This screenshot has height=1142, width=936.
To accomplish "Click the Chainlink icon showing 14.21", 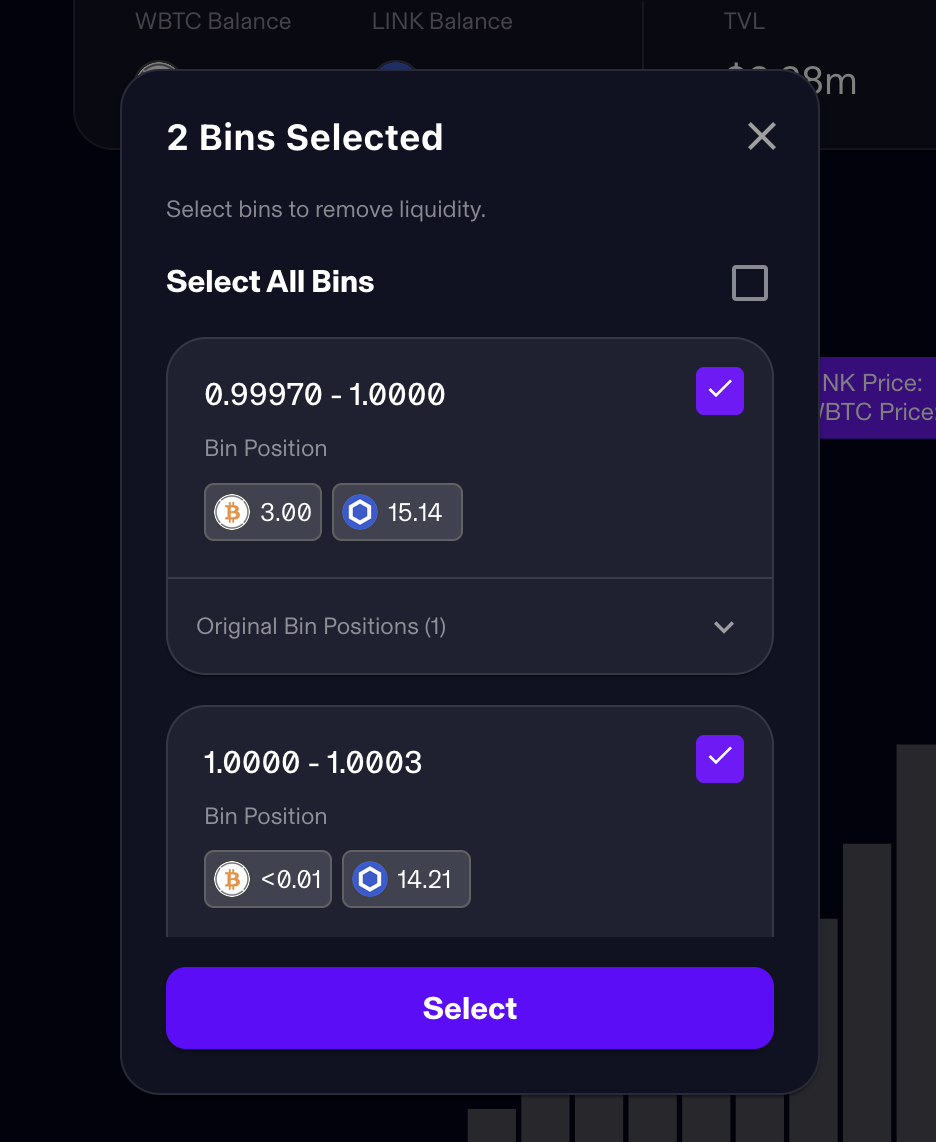I will point(370,880).
